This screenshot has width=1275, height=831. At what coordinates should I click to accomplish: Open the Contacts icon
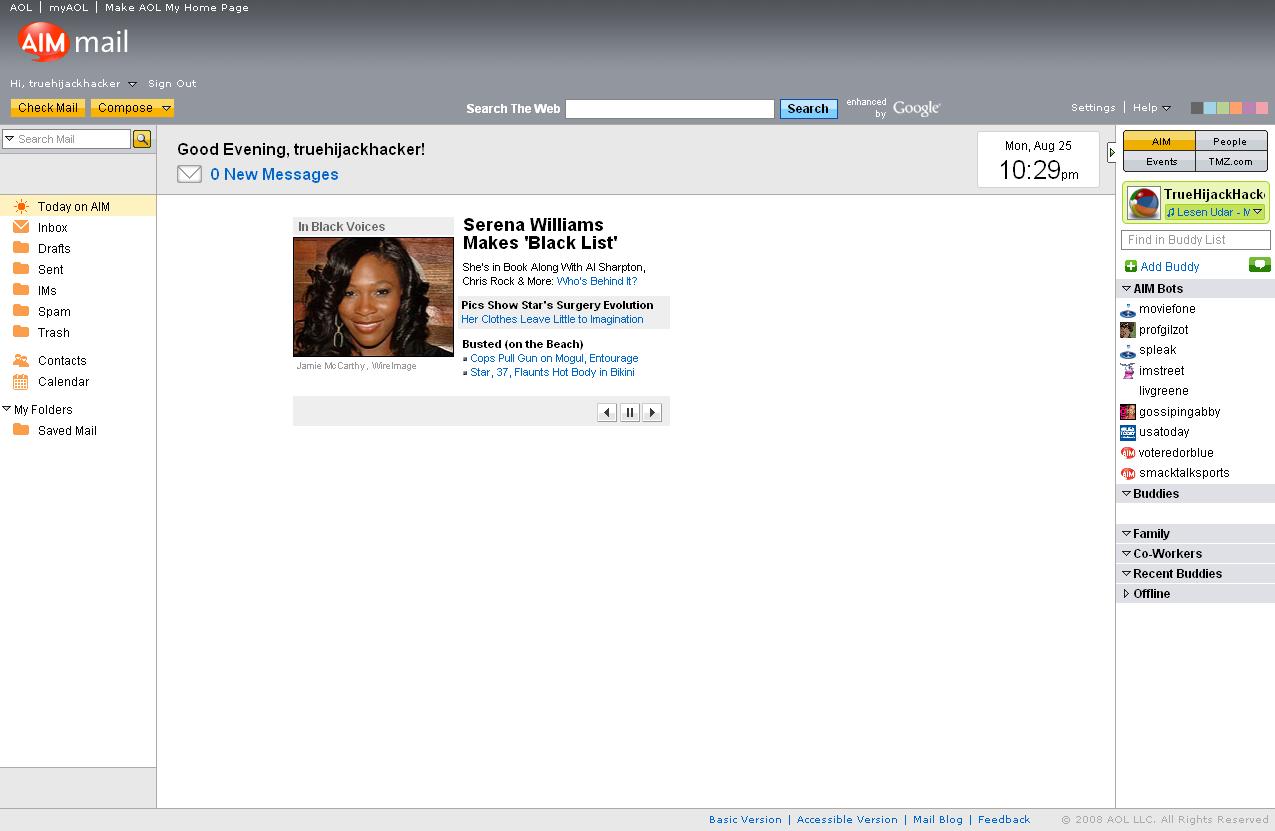(20, 360)
